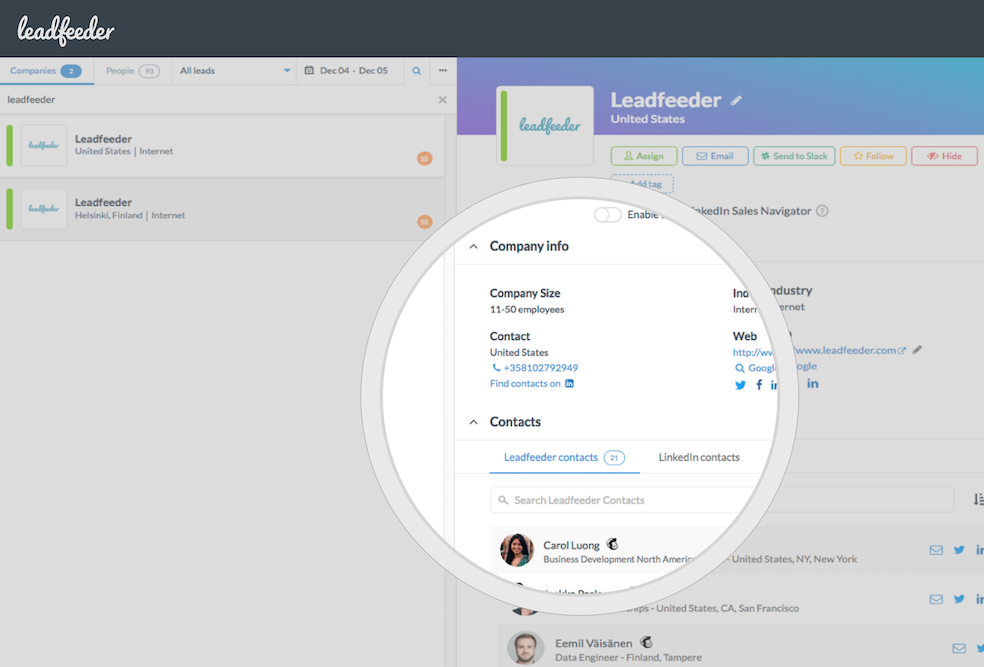Collapse the Company info section

coord(474,247)
